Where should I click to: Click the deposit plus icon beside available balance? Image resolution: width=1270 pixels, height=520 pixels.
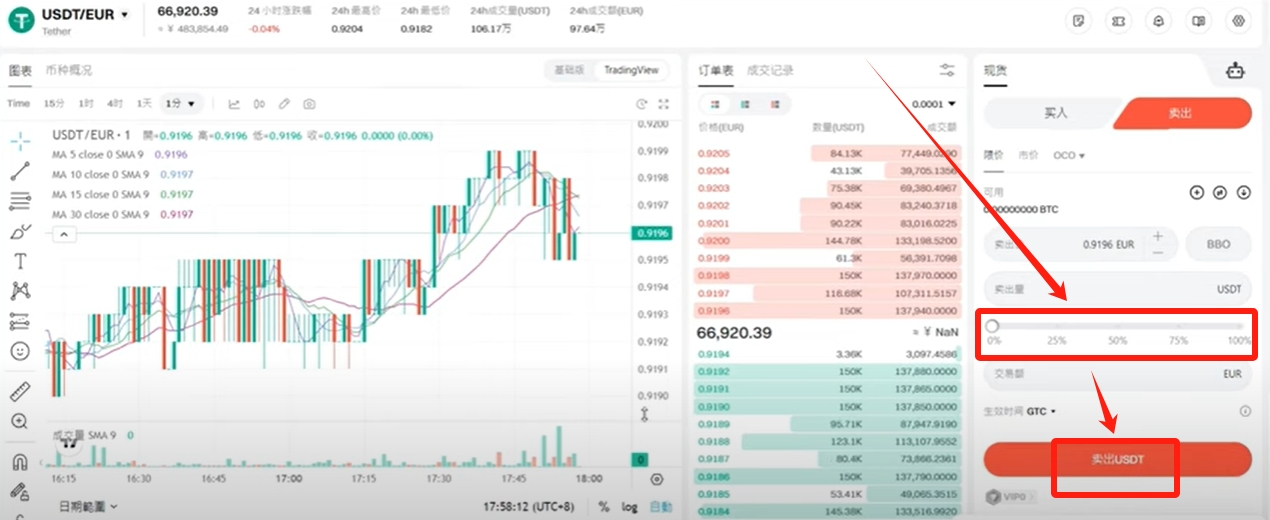point(1197,192)
